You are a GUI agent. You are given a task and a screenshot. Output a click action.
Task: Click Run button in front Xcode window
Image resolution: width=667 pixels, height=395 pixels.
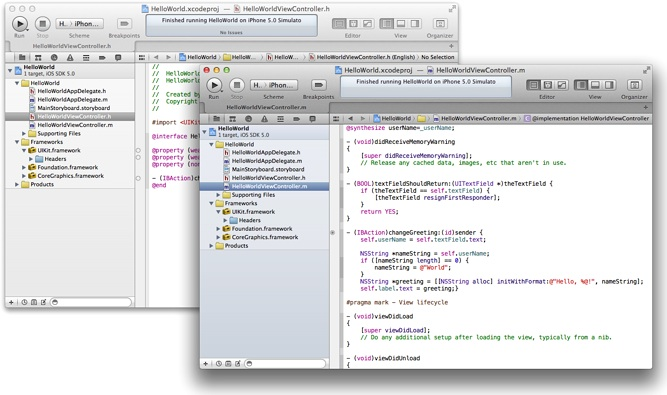214,85
